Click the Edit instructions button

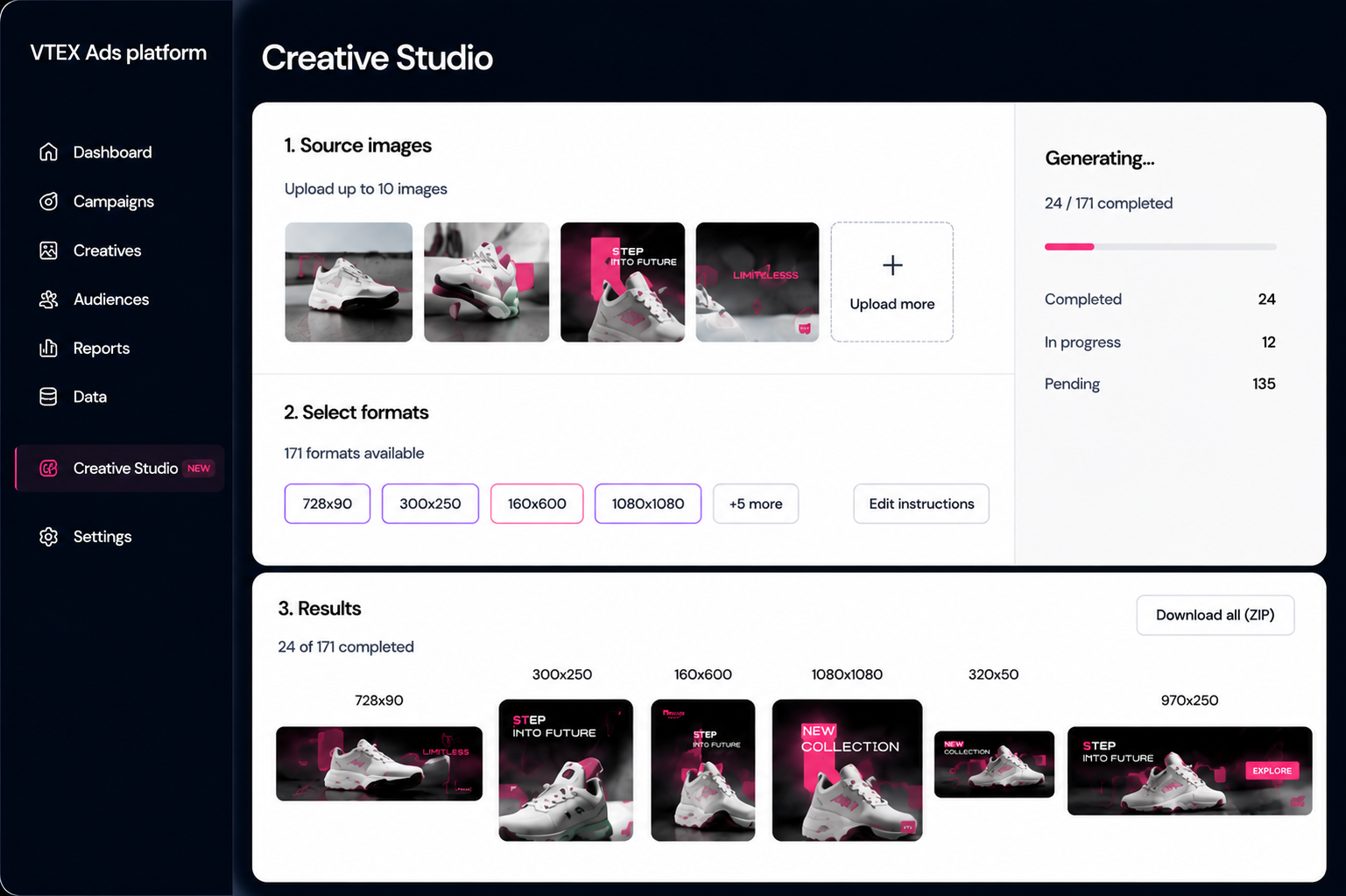coord(921,504)
